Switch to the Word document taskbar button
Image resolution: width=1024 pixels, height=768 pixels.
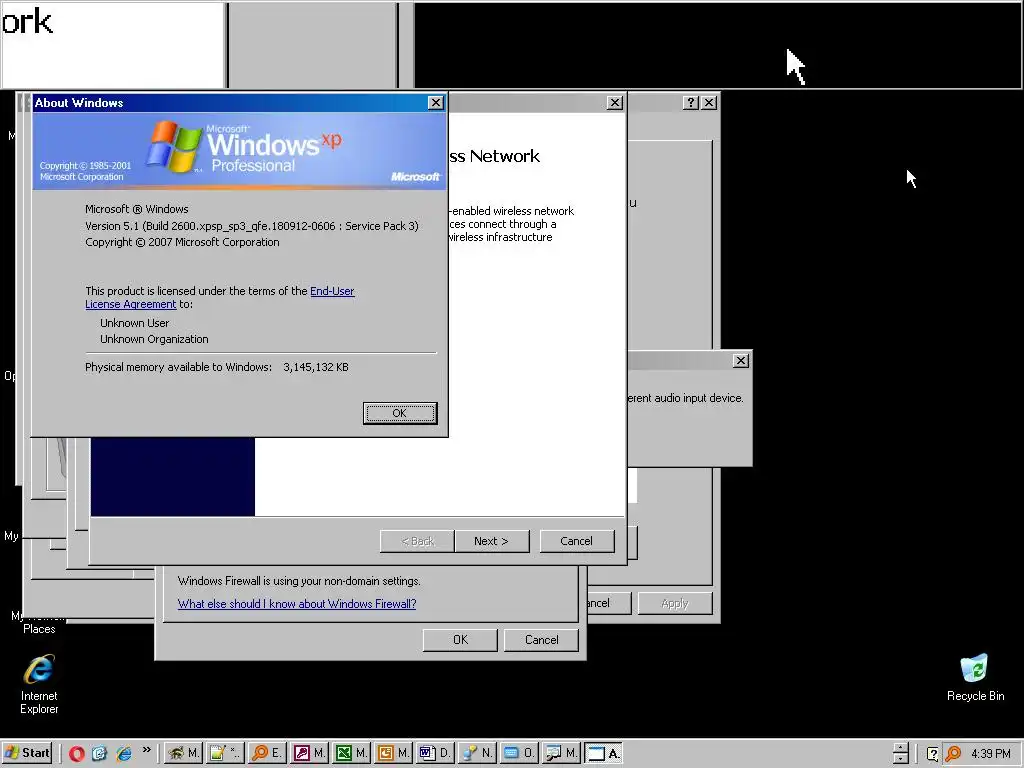click(434, 753)
